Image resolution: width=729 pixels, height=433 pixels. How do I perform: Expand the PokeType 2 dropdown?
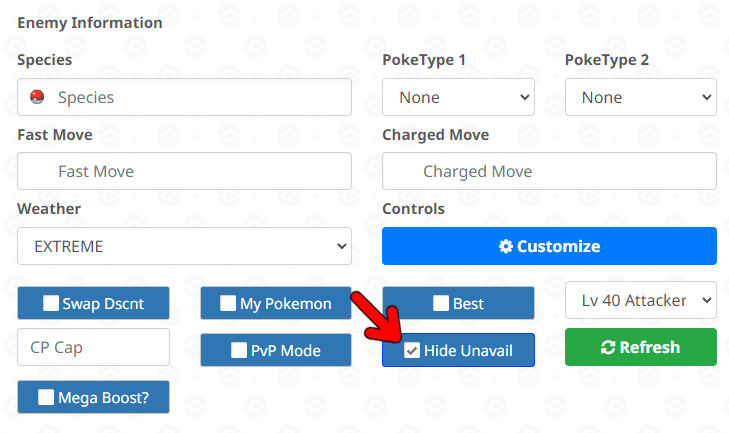641,97
